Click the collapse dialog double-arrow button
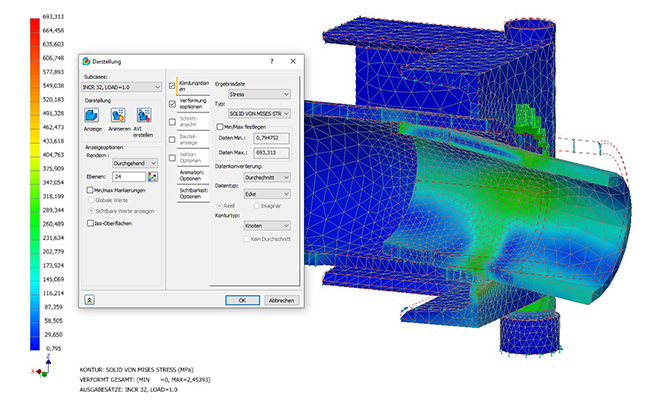This screenshot has width=660, height=400. coord(90,299)
